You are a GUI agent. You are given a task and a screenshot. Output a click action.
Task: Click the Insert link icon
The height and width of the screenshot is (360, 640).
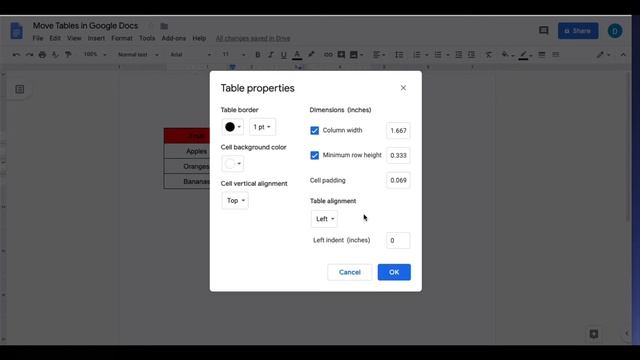(328, 54)
